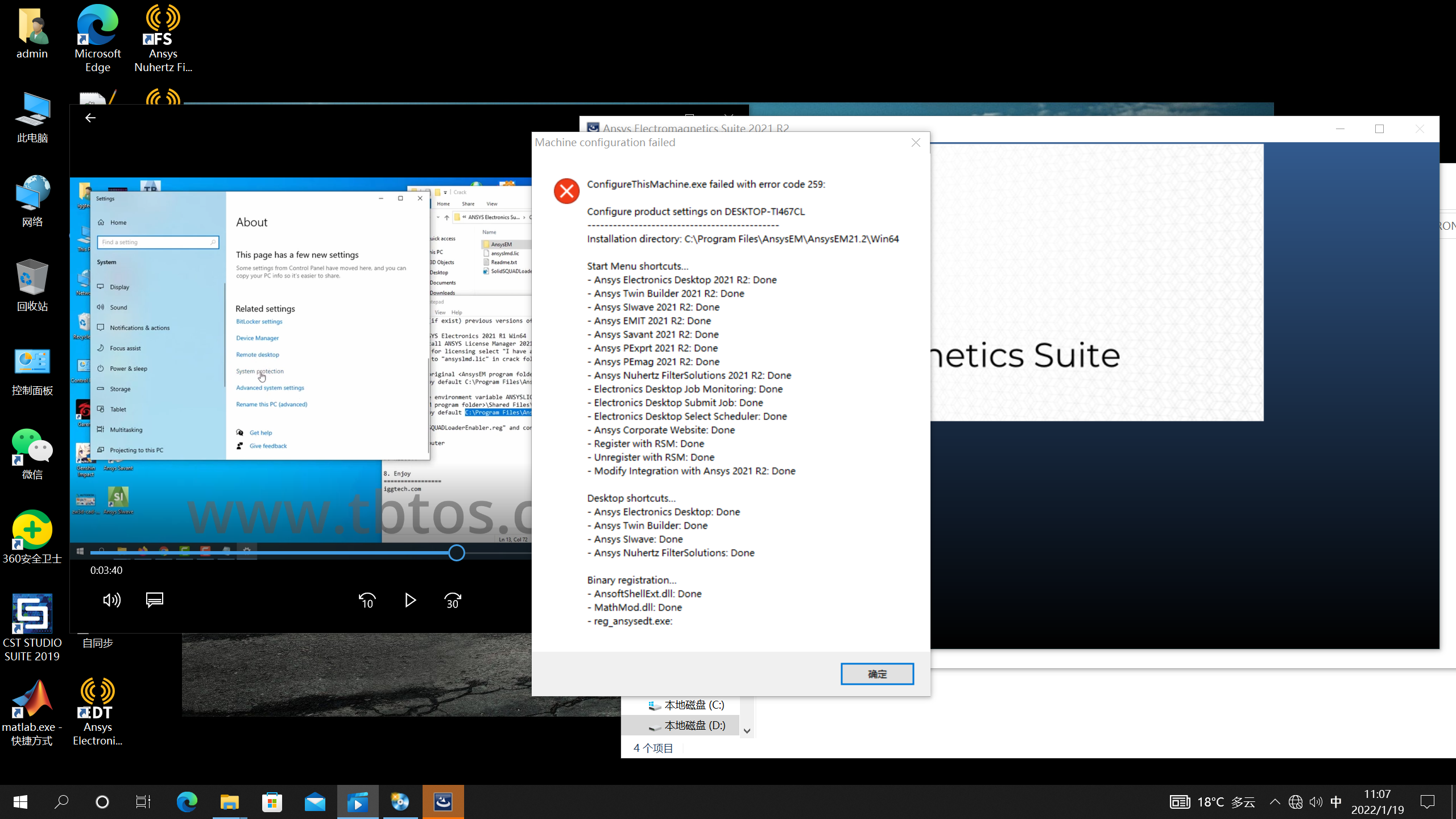The width and height of the screenshot is (1456, 819).
Task: Click the 确定 button in error dialog
Action: 877,674
